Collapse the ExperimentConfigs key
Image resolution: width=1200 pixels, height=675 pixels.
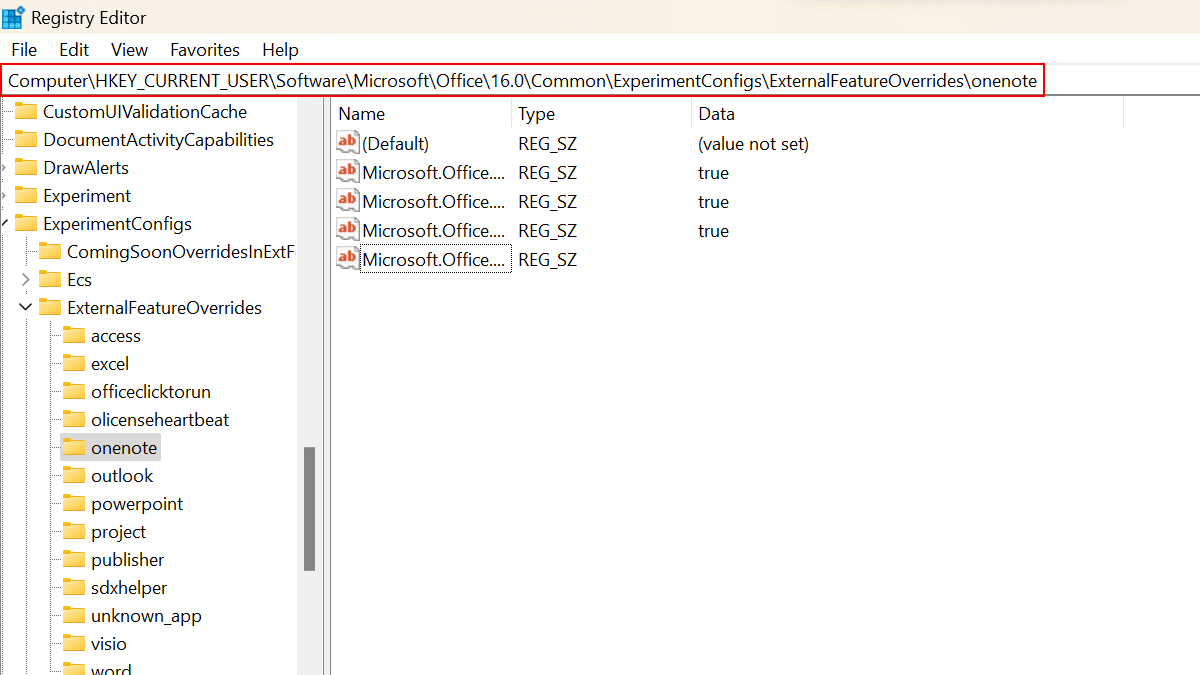(x=4, y=224)
